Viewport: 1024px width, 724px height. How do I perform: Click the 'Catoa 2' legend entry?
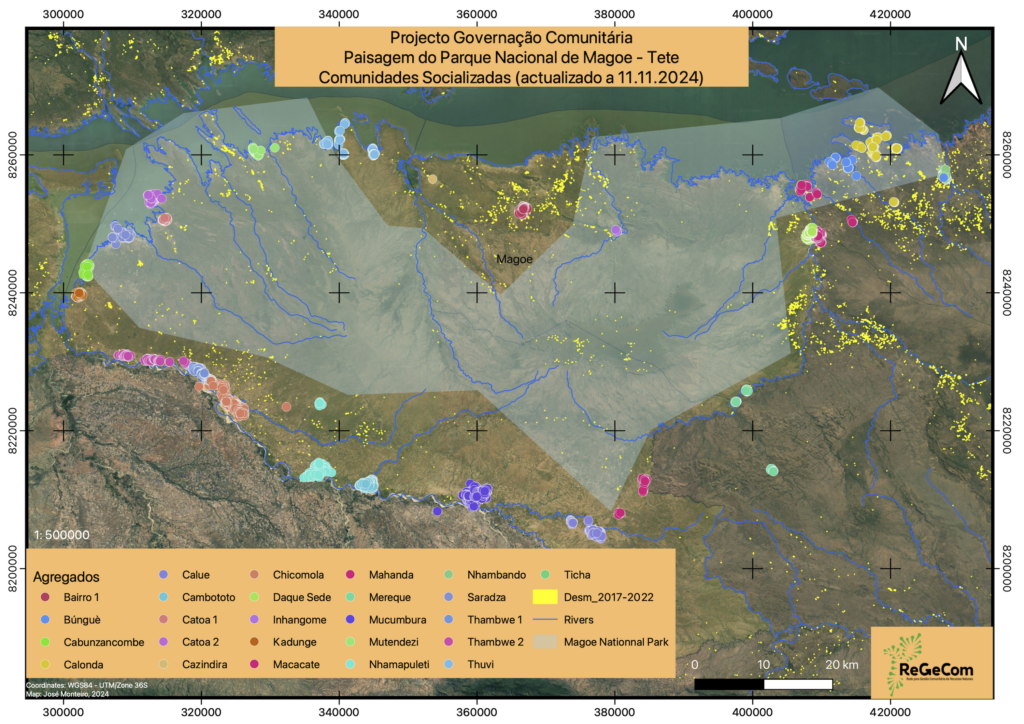click(189, 642)
